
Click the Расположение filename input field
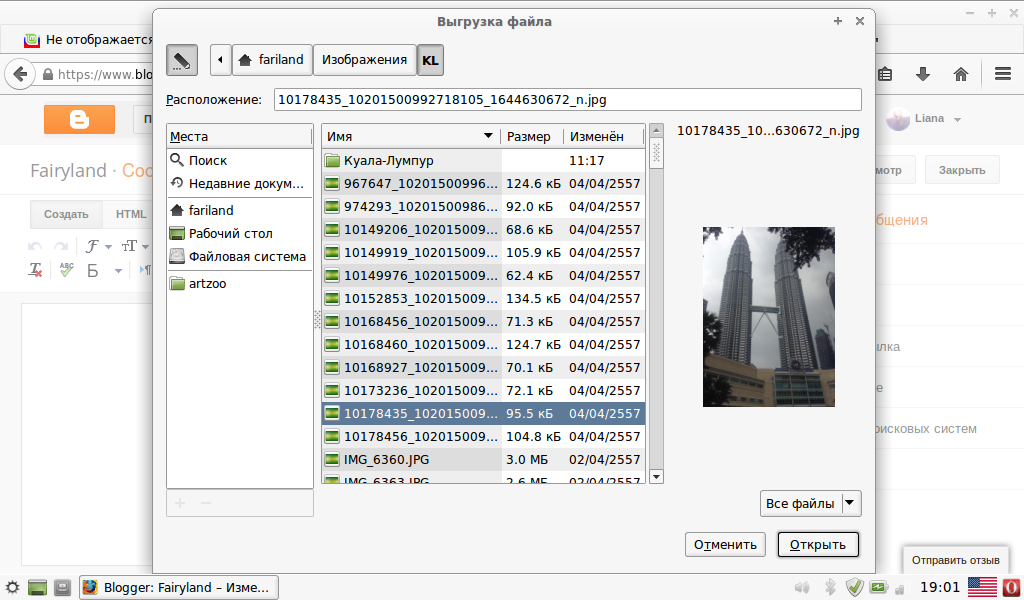(x=567, y=99)
